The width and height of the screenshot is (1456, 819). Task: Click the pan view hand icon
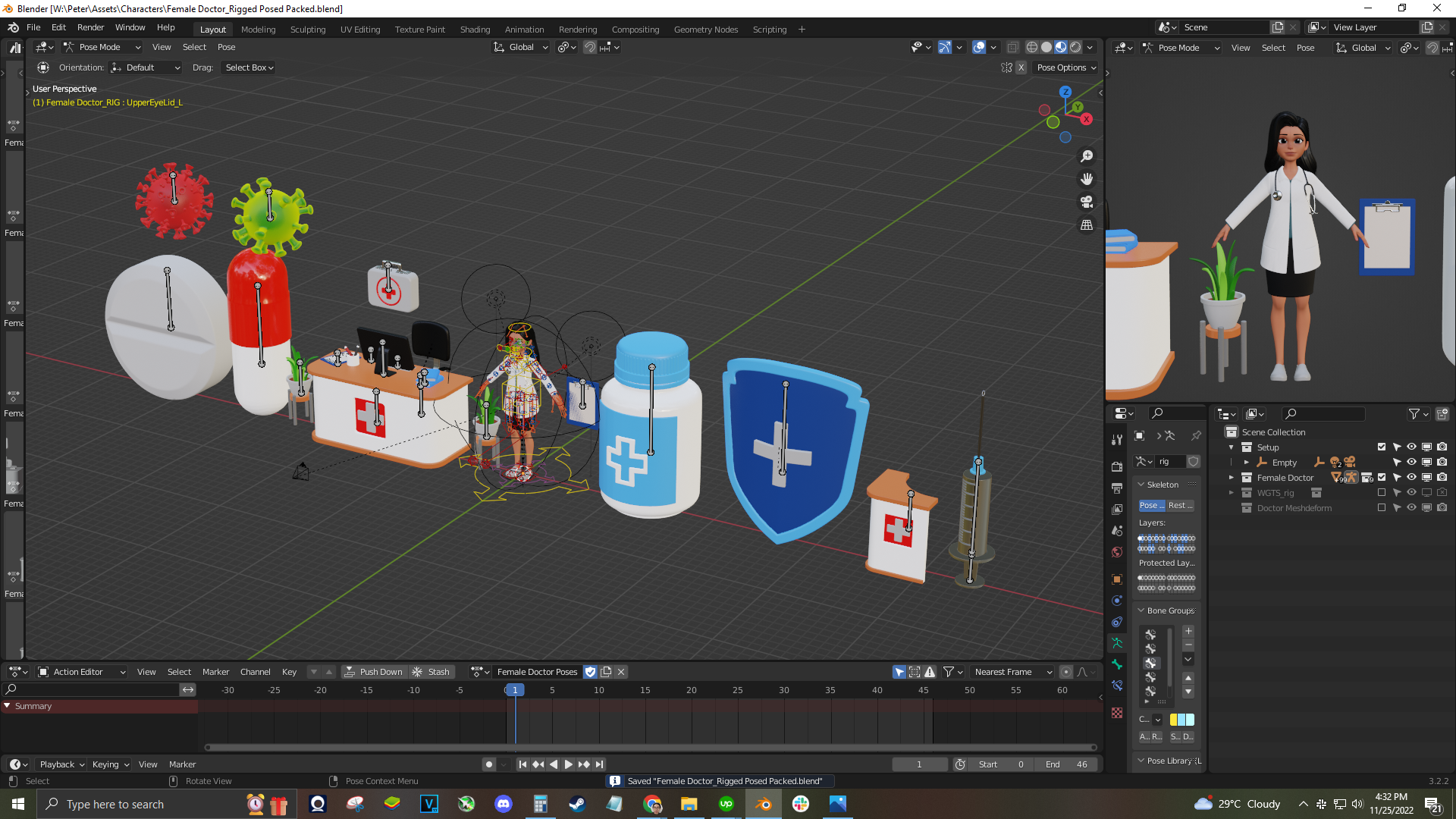1087,179
